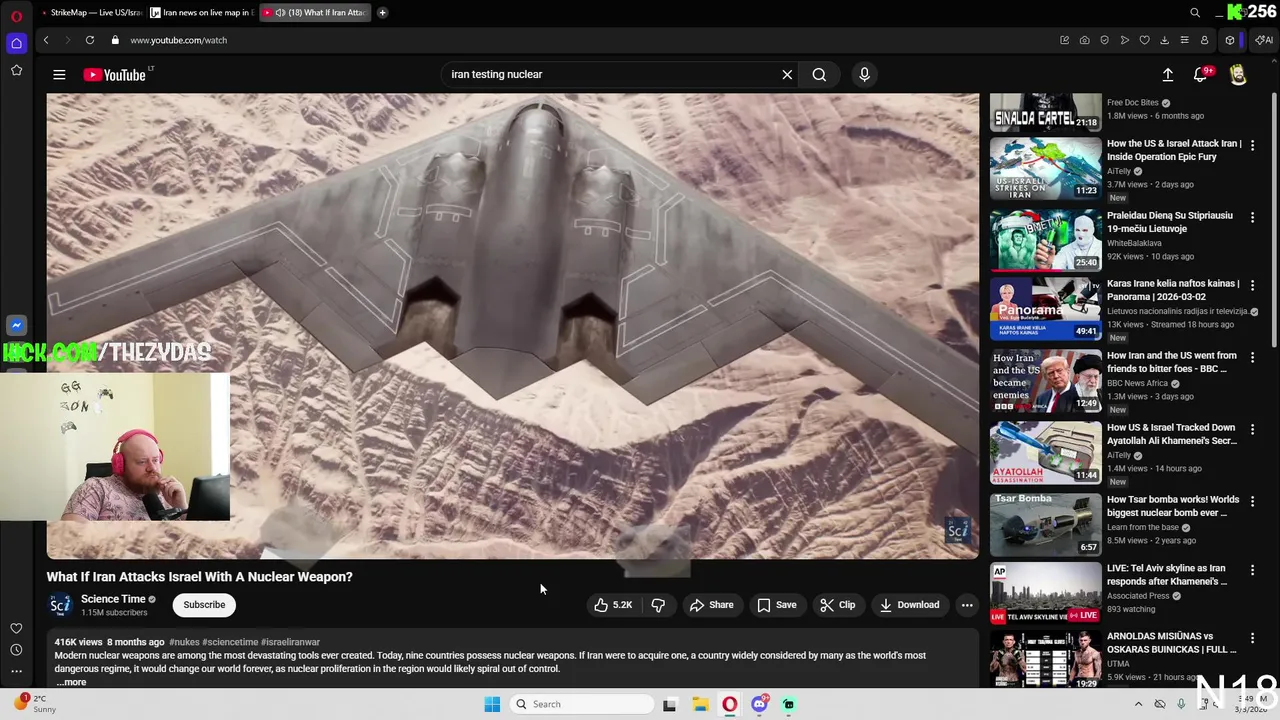The height and width of the screenshot is (720, 1280).
Task: Click the Opera send flow icon
Action: 1124,40
